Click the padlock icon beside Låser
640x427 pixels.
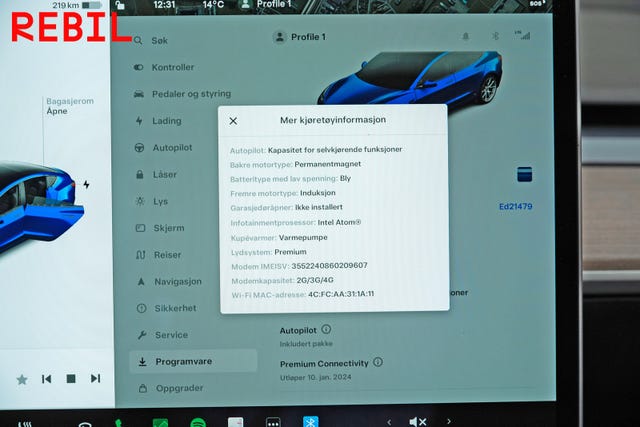(x=140, y=175)
